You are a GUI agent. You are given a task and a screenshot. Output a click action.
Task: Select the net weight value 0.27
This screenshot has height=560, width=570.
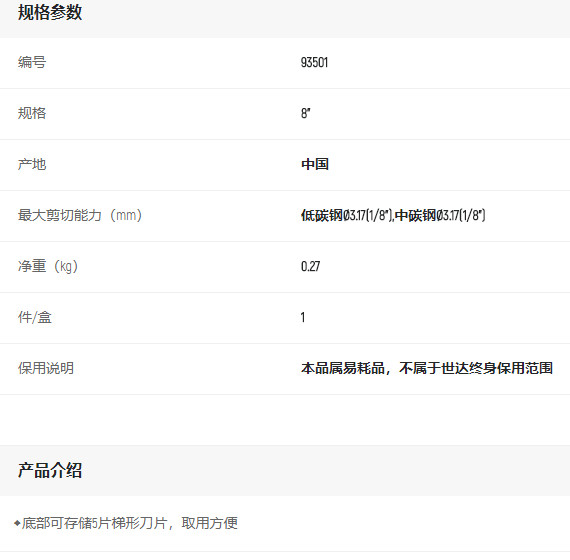(x=310, y=267)
